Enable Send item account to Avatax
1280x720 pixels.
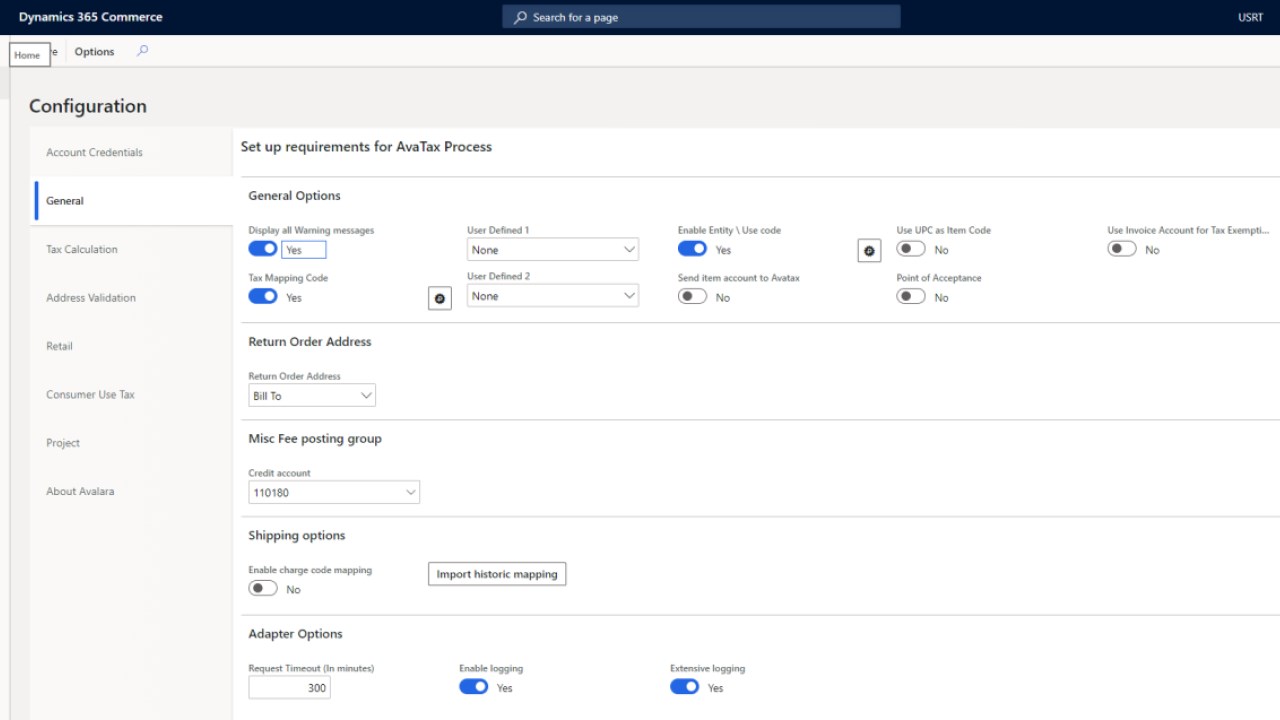[x=692, y=296]
